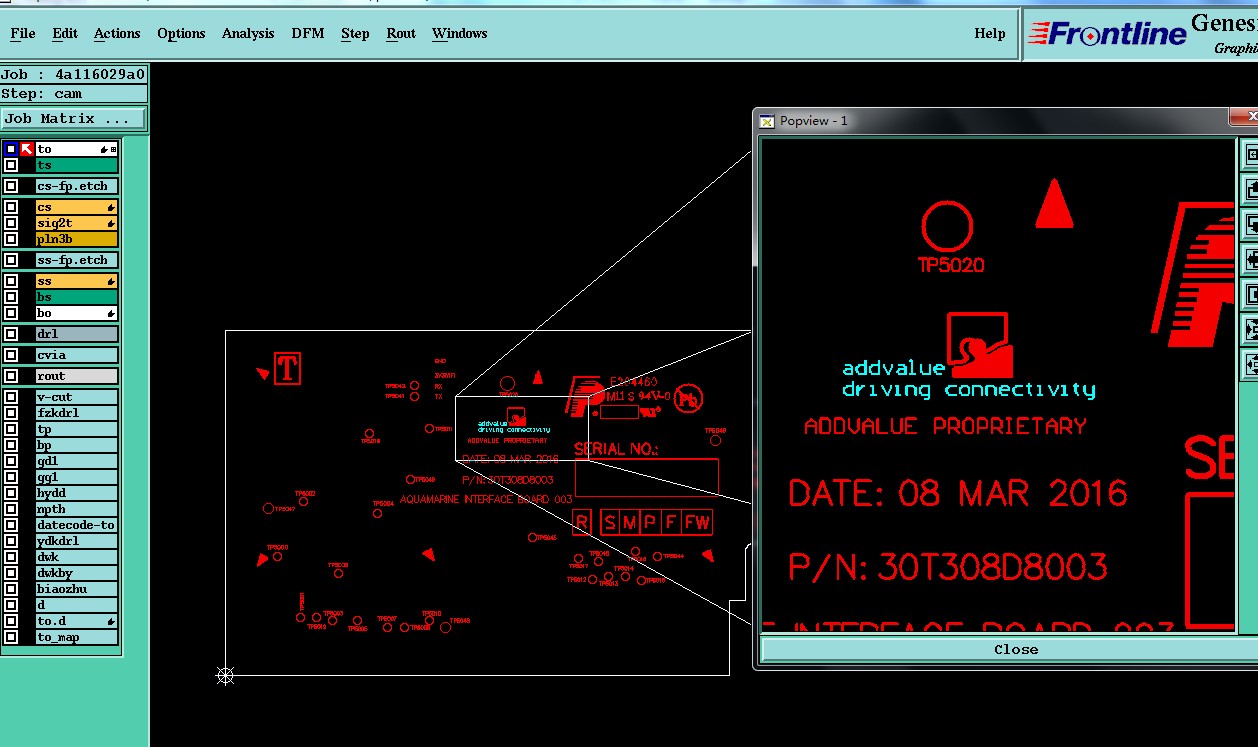Image resolution: width=1258 pixels, height=747 pixels.
Task: Click the red arrow icon beside layer to
Action: (x=27, y=149)
